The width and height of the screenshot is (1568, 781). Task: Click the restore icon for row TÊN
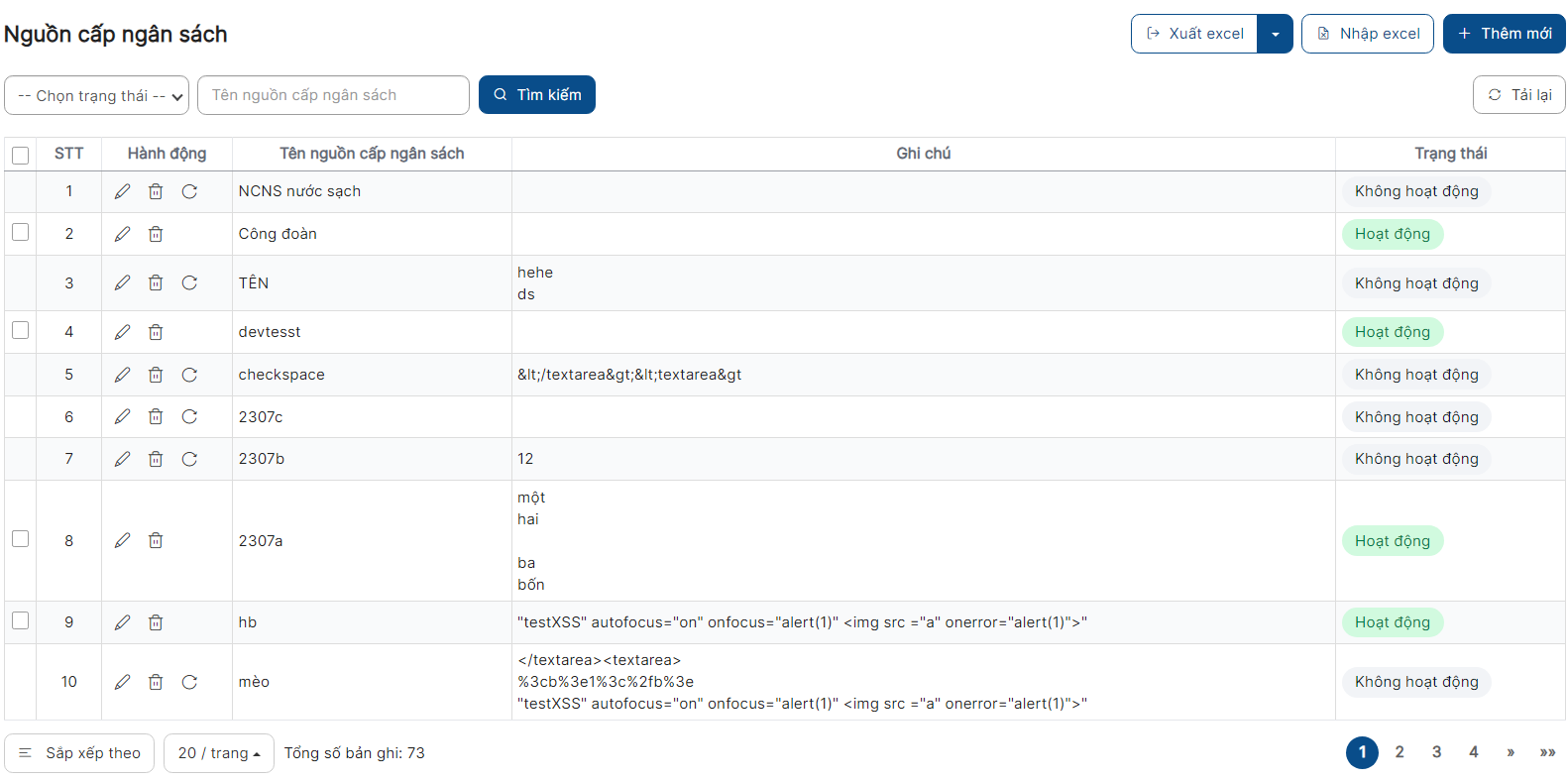coord(189,283)
